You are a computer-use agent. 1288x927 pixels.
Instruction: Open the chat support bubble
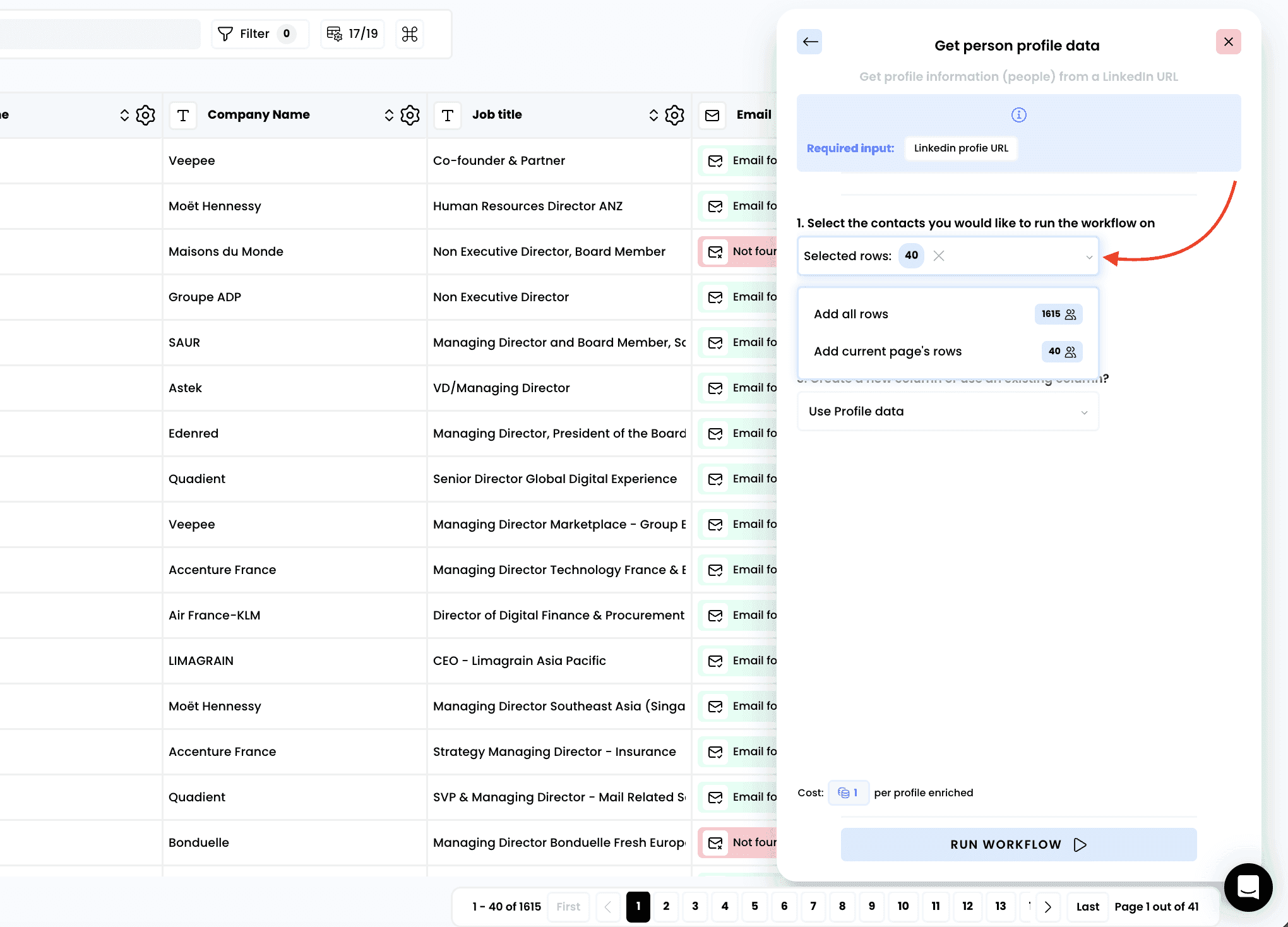[x=1248, y=887]
